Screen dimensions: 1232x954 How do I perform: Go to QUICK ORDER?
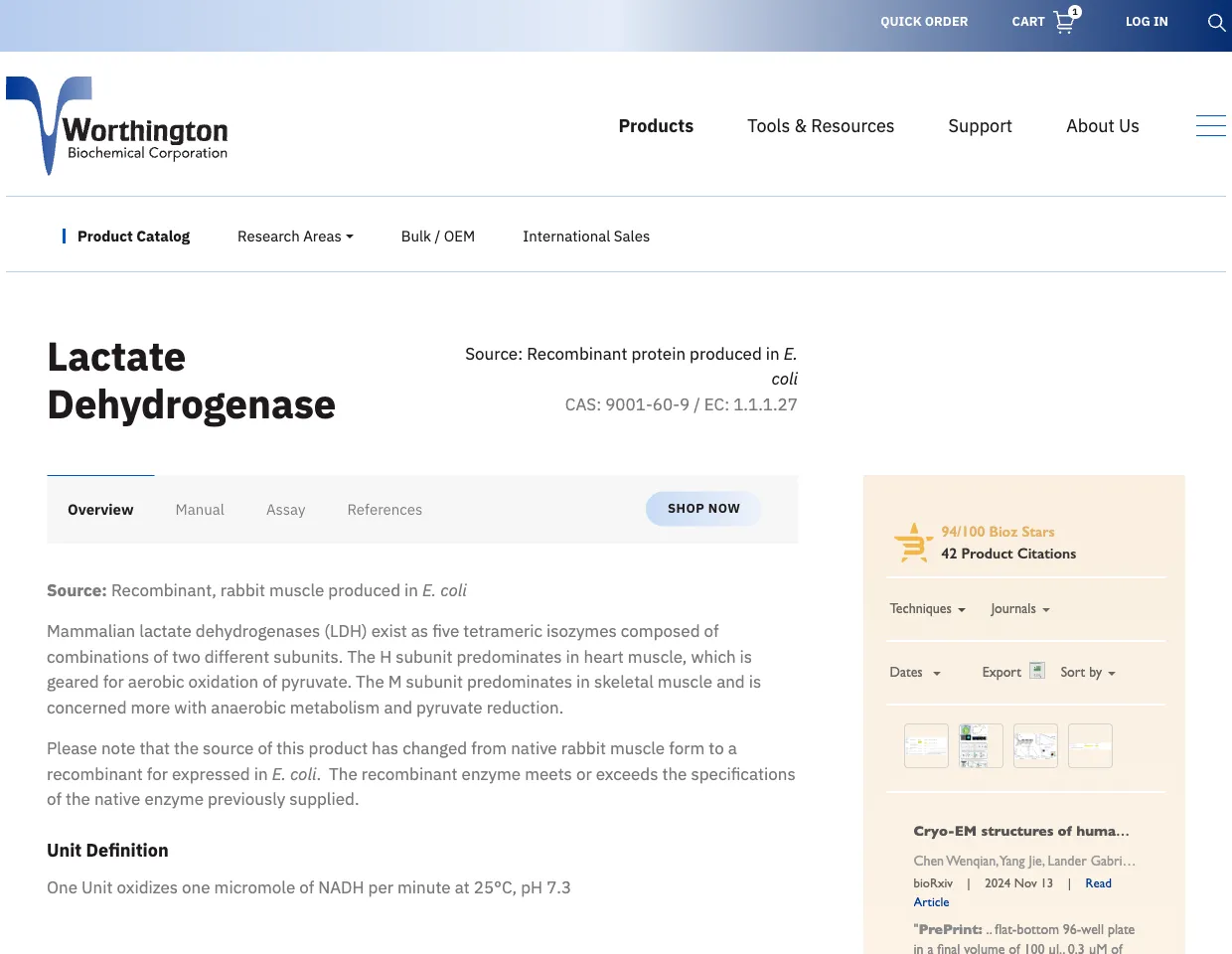(x=924, y=22)
